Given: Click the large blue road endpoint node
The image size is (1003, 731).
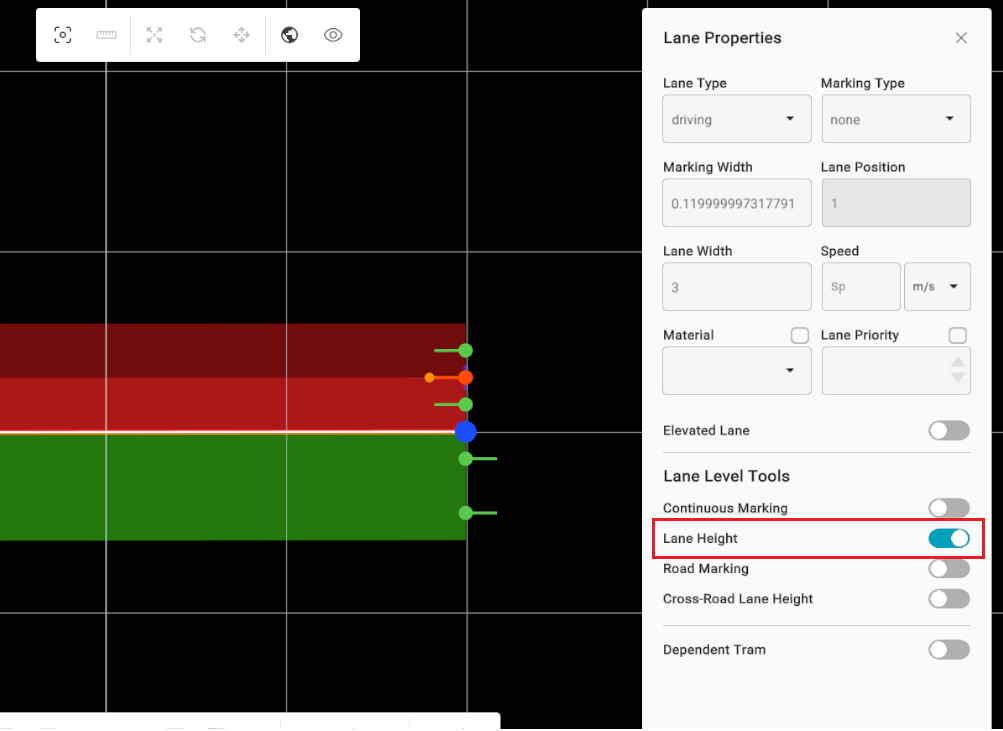Looking at the screenshot, I should tap(465, 432).
